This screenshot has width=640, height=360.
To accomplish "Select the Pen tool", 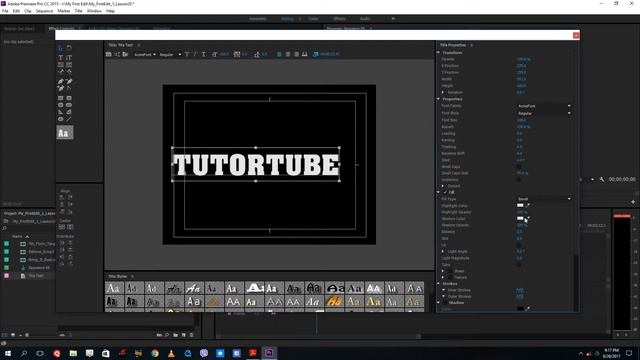I will (60, 81).
